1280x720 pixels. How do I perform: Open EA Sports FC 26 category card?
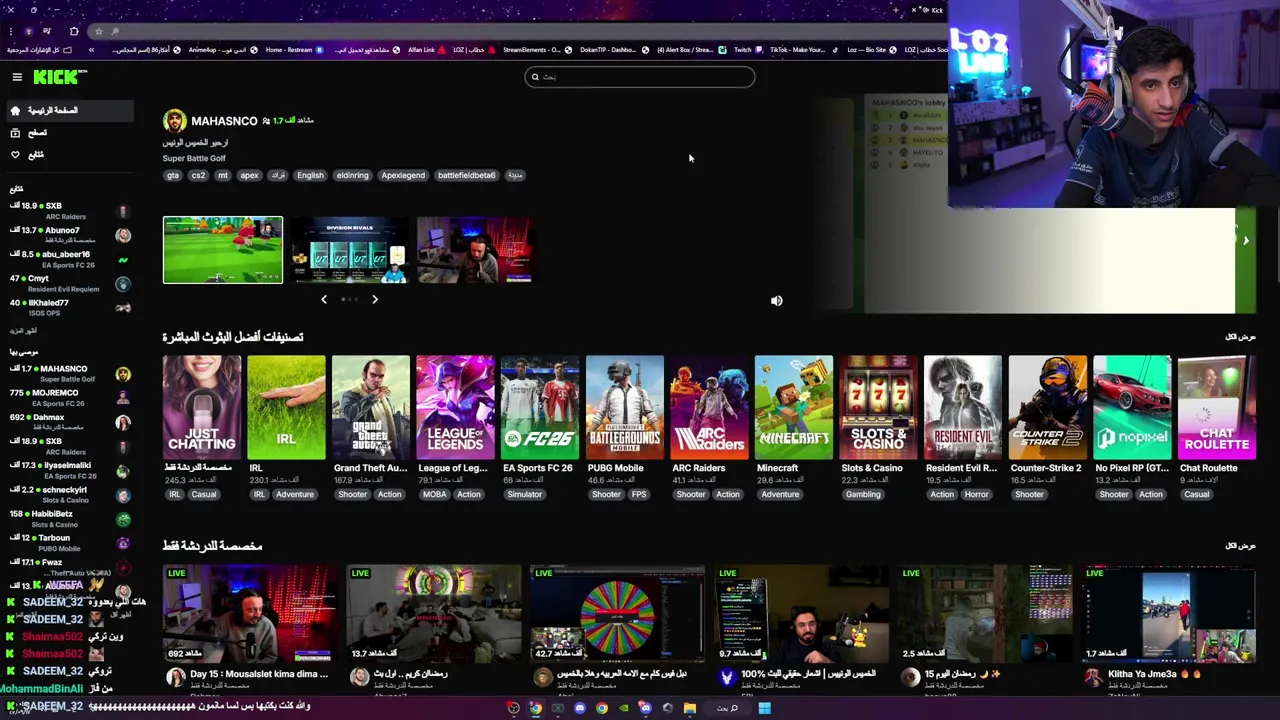tap(540, 408)
